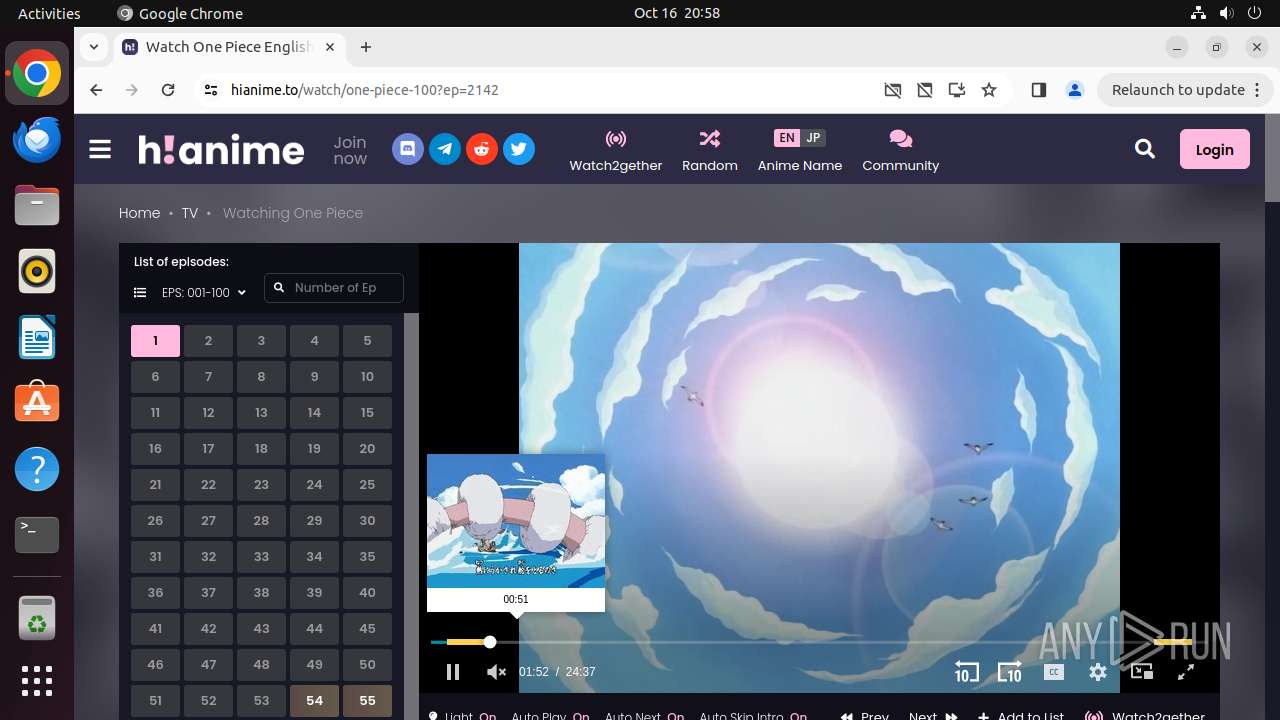This screenshot has width=1280, height=720.
Task: Go back in Chrome
Action: click(x=96, y=90)
